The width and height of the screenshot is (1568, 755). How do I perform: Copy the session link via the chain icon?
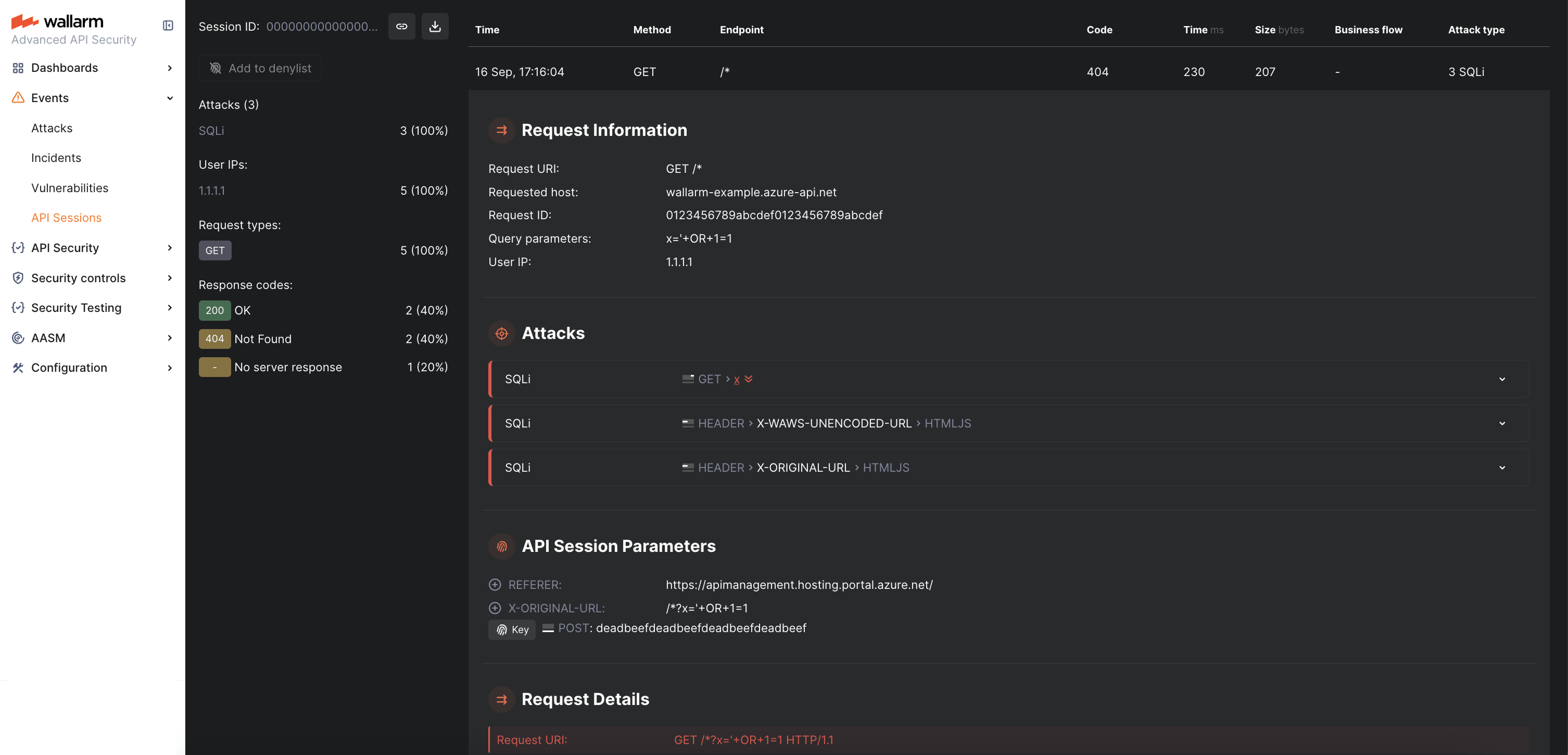click(x=402, y=26)
